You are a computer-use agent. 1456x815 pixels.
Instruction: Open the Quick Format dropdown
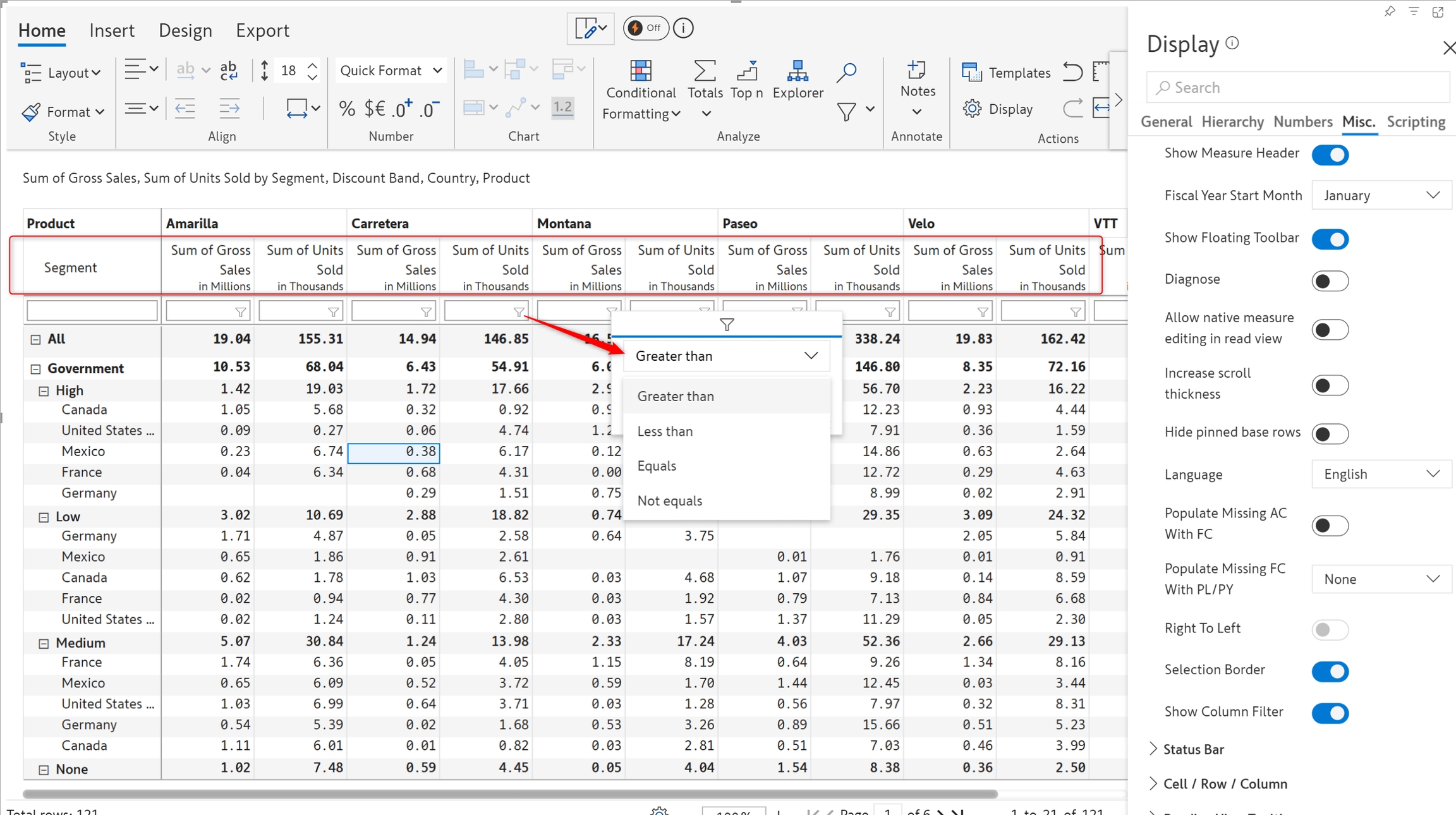pyautogui.click(x=390, y=70)
